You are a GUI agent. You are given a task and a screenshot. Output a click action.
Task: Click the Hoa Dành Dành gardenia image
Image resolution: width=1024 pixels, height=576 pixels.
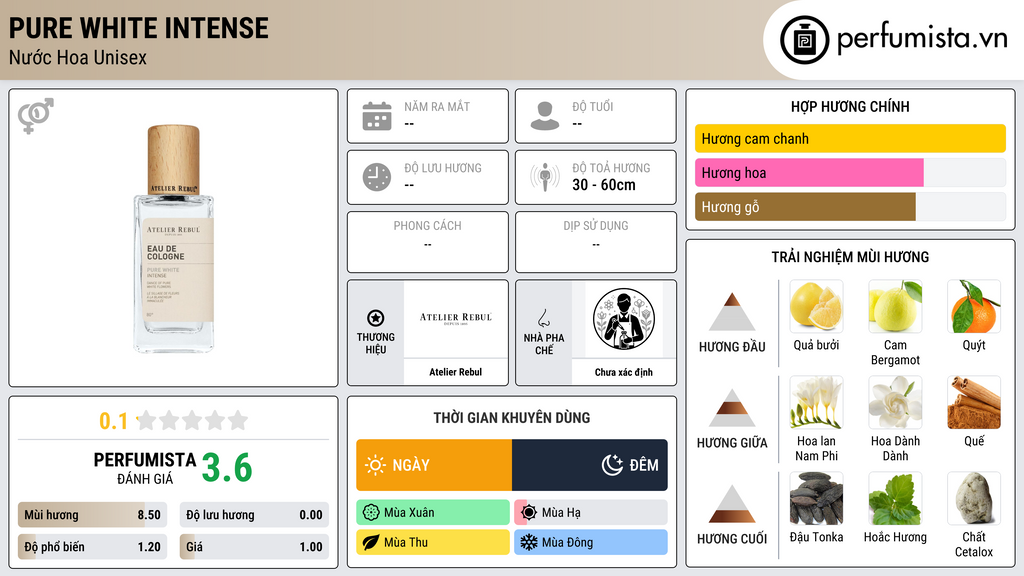pyautogui.click(x=895, y=402)
